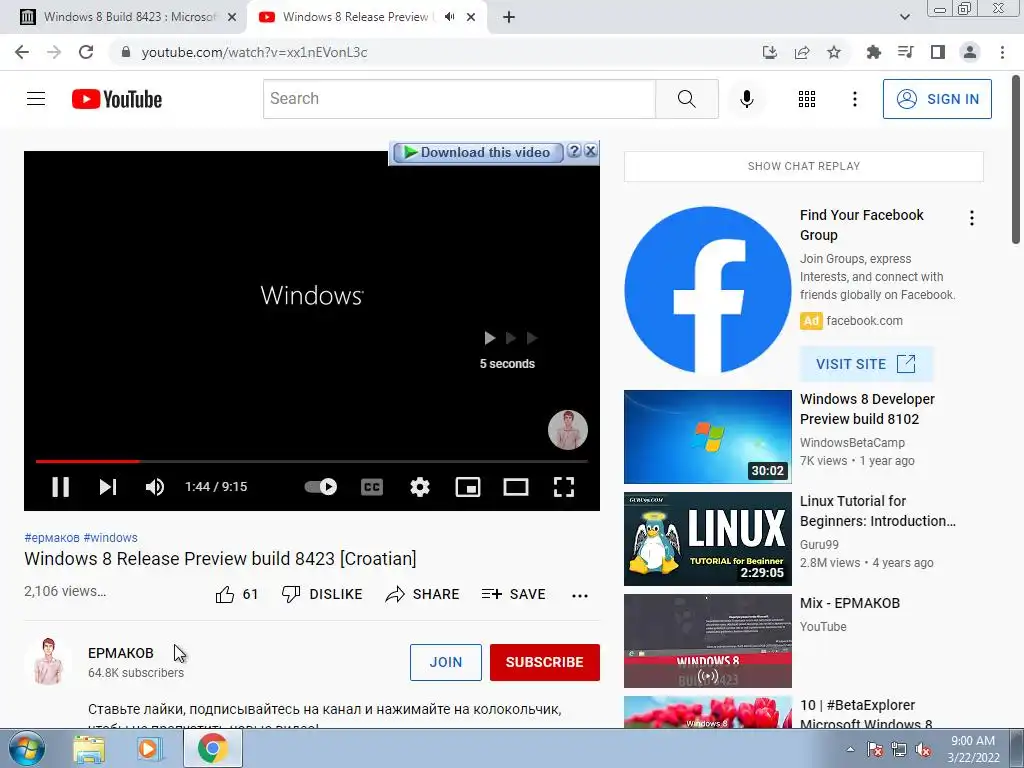Click the channel watermark in the video
Screen dimensions: 1024x768
[x=568, y=430]
